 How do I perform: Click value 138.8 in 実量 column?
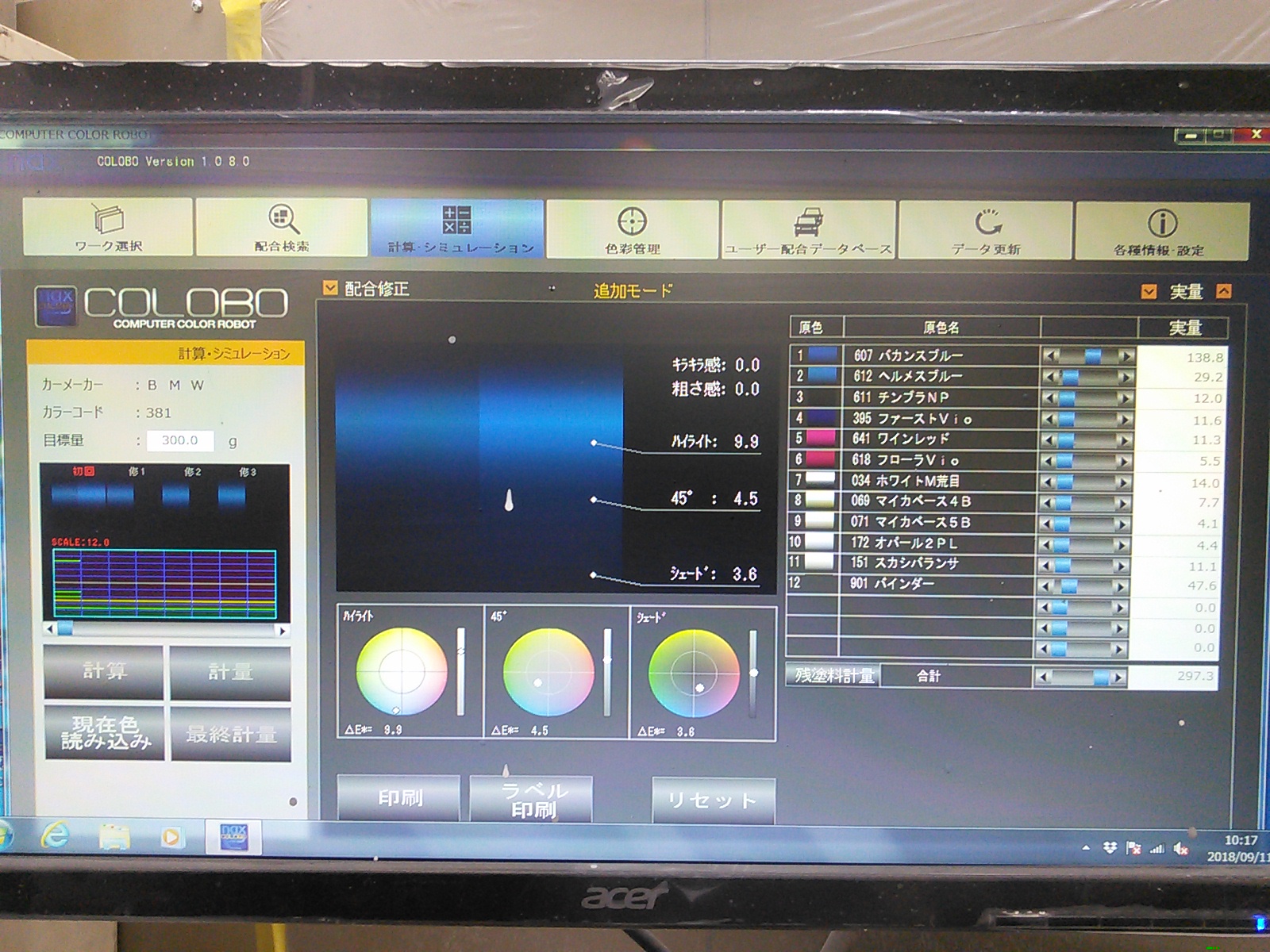(x=1205, y=358)
